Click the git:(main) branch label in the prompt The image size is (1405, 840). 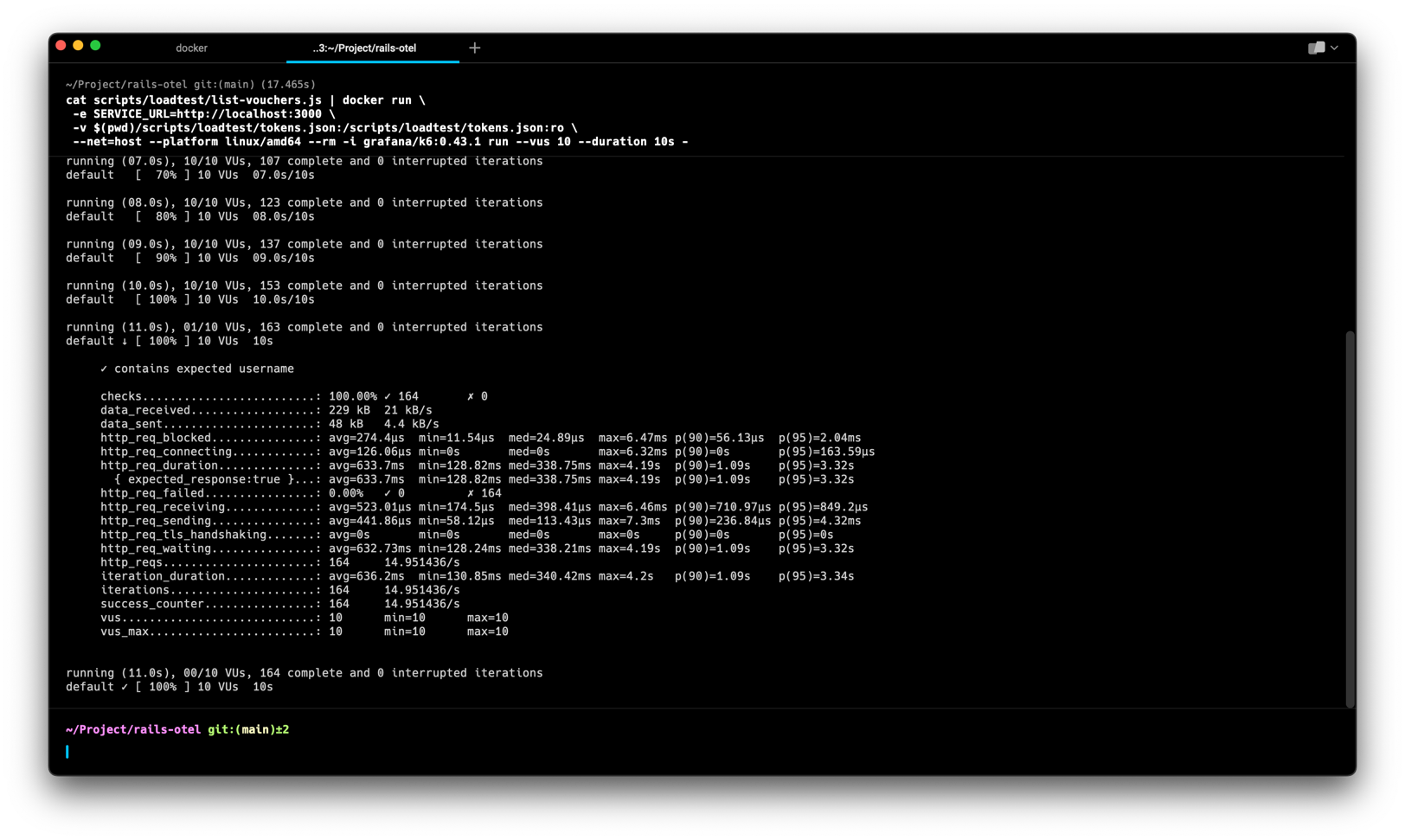click(x=247, y=729)
